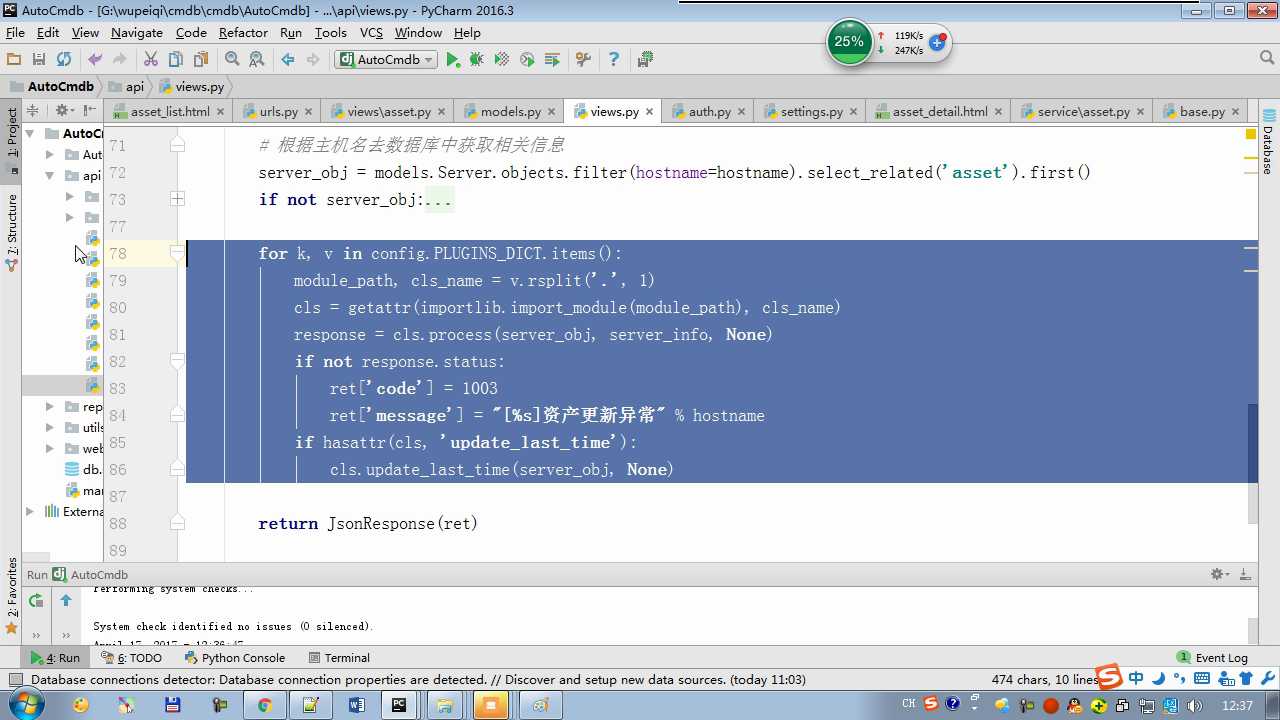Click the Copy toolbar icon

pos(176,60)
